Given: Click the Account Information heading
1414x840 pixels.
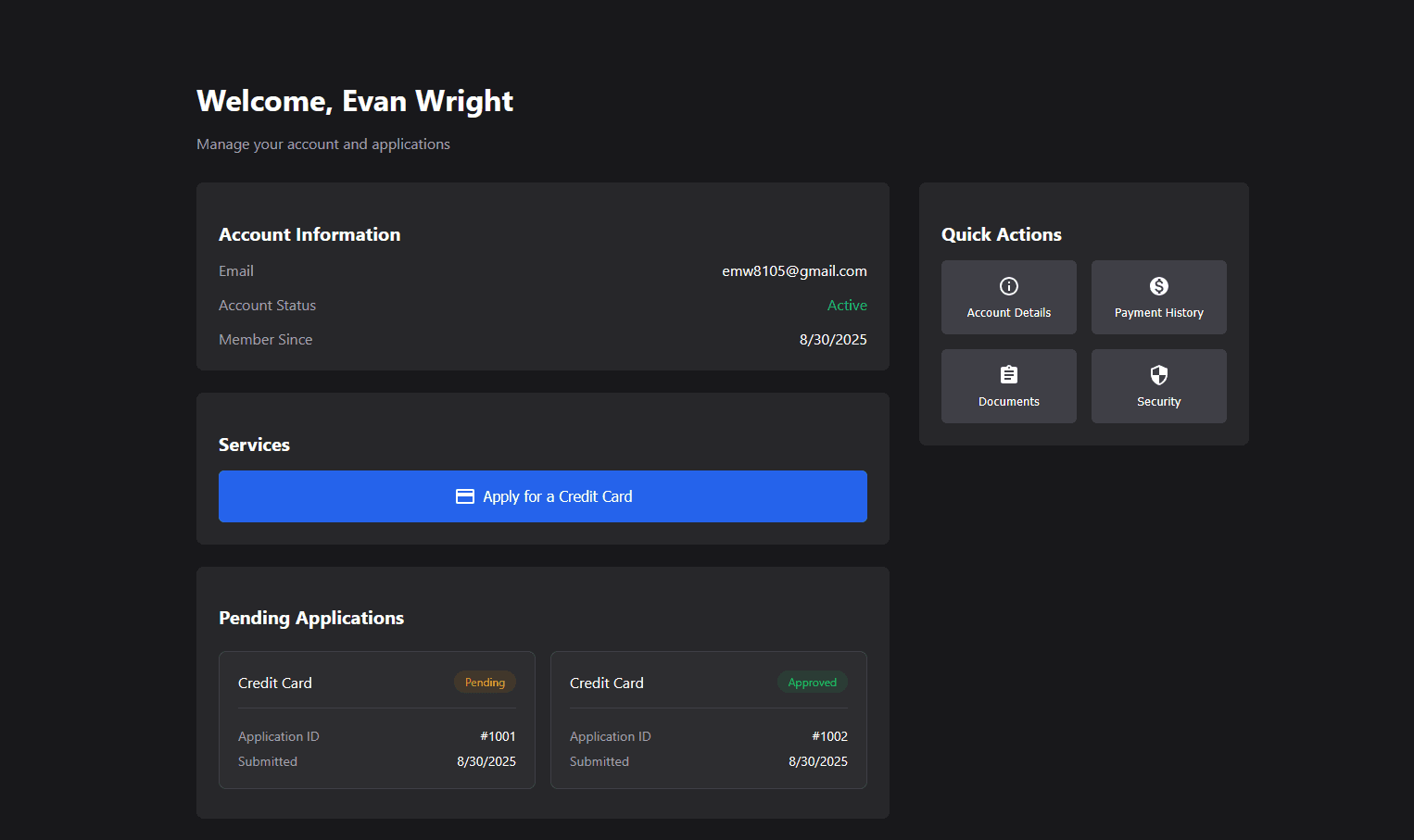Looking at the screenshot, I should (309, 234).
